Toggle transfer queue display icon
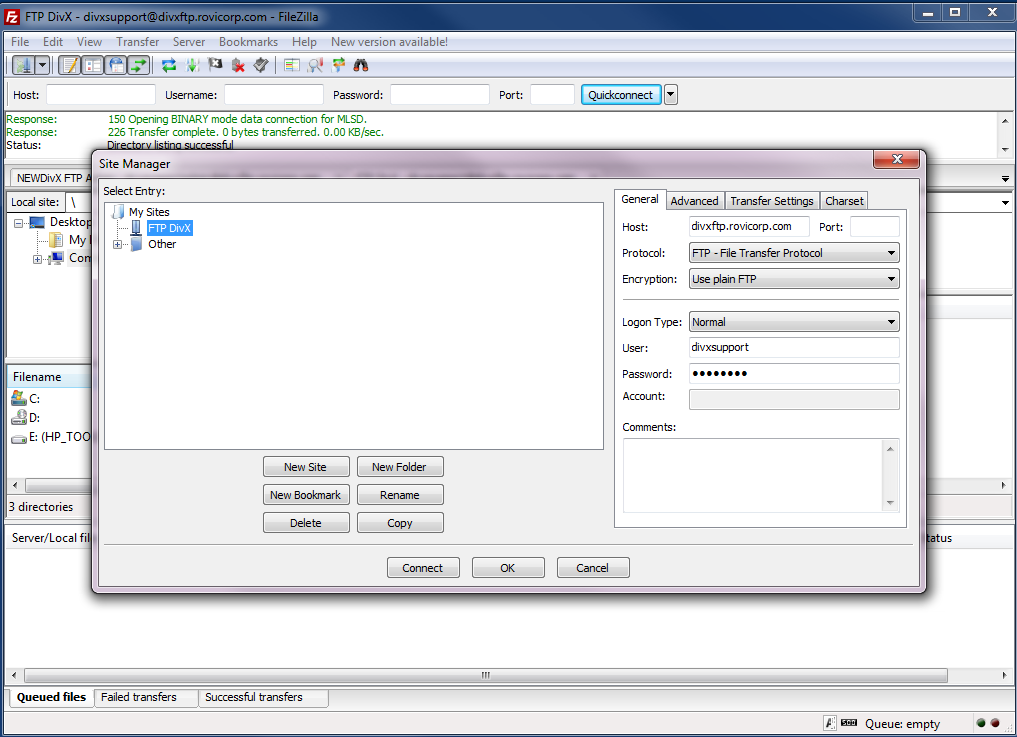 click(139, 65)
